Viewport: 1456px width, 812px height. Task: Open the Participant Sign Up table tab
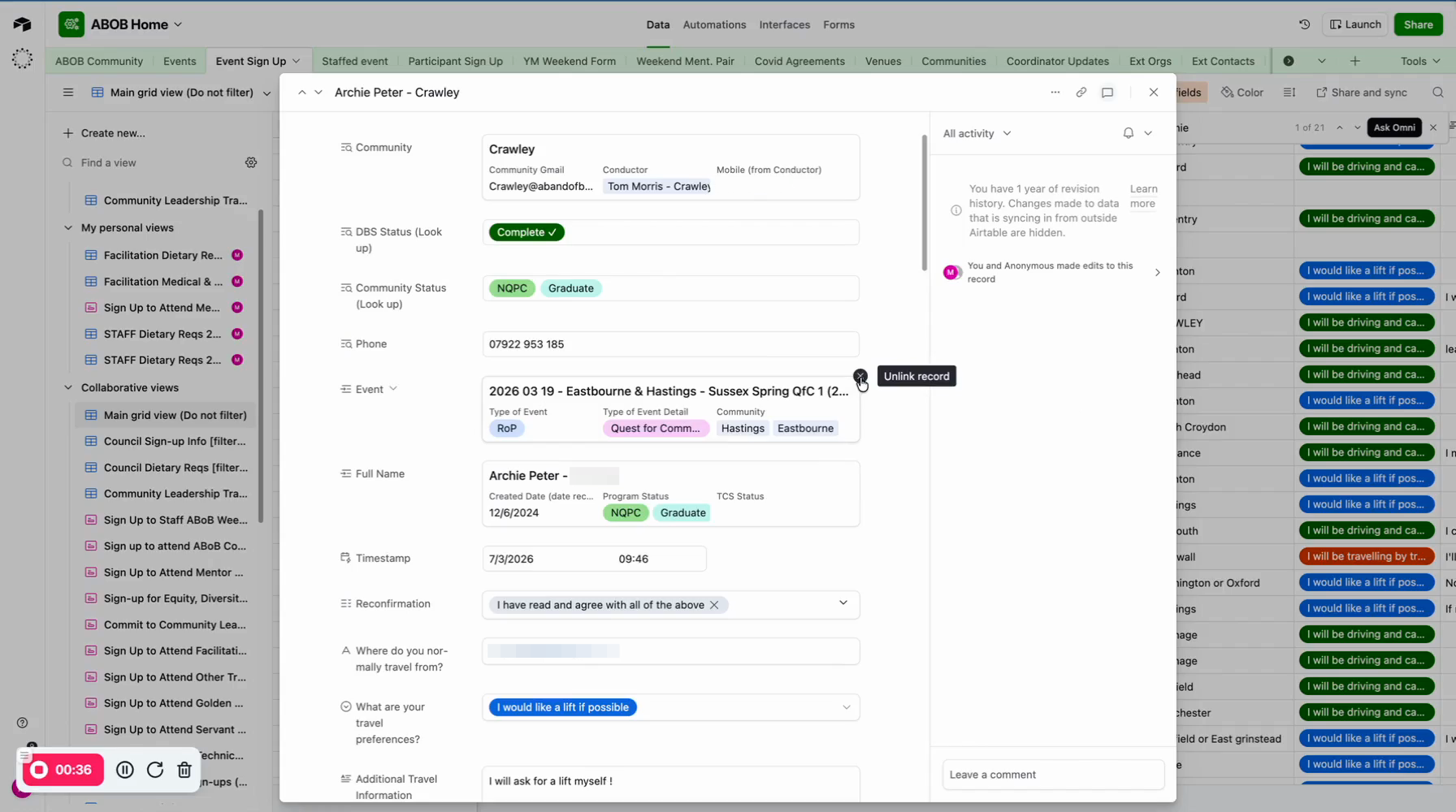455,61
